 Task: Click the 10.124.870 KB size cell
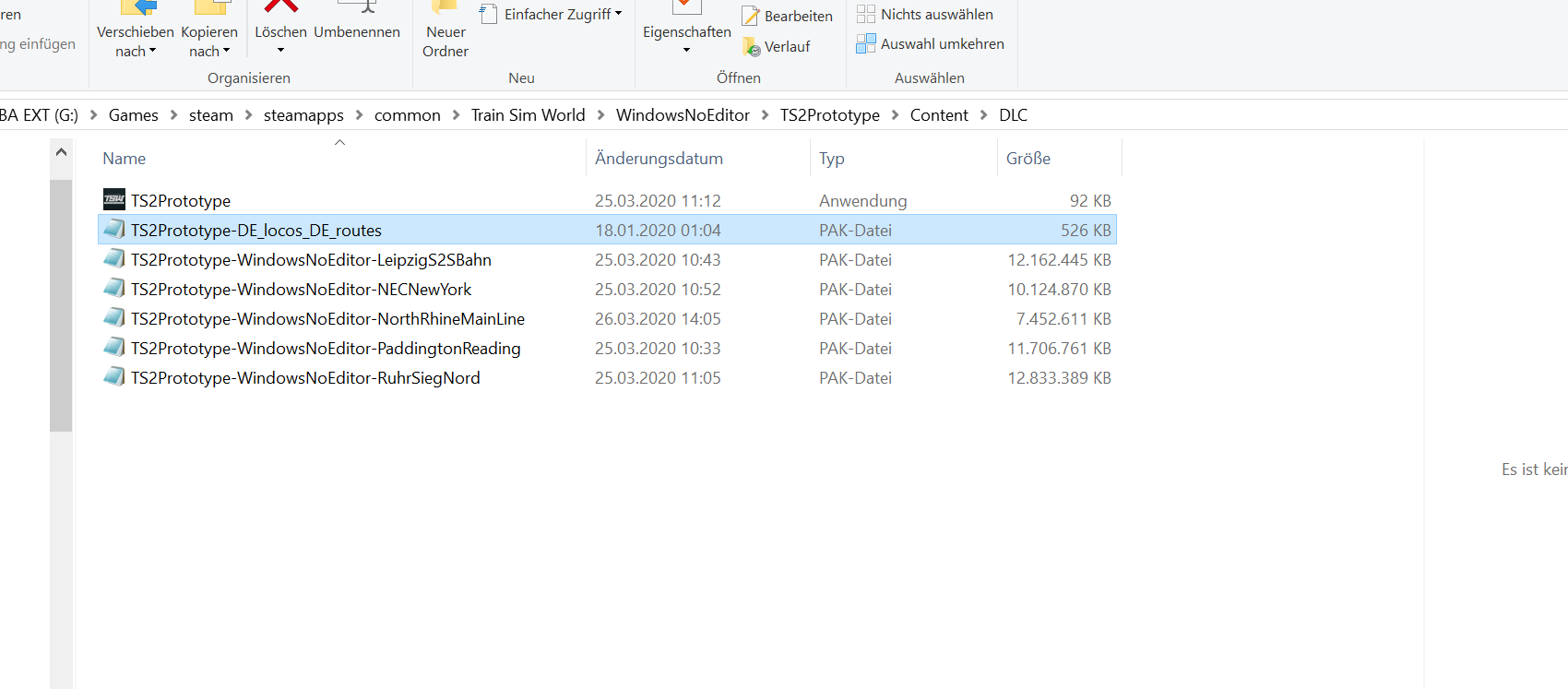point(1059,289)
